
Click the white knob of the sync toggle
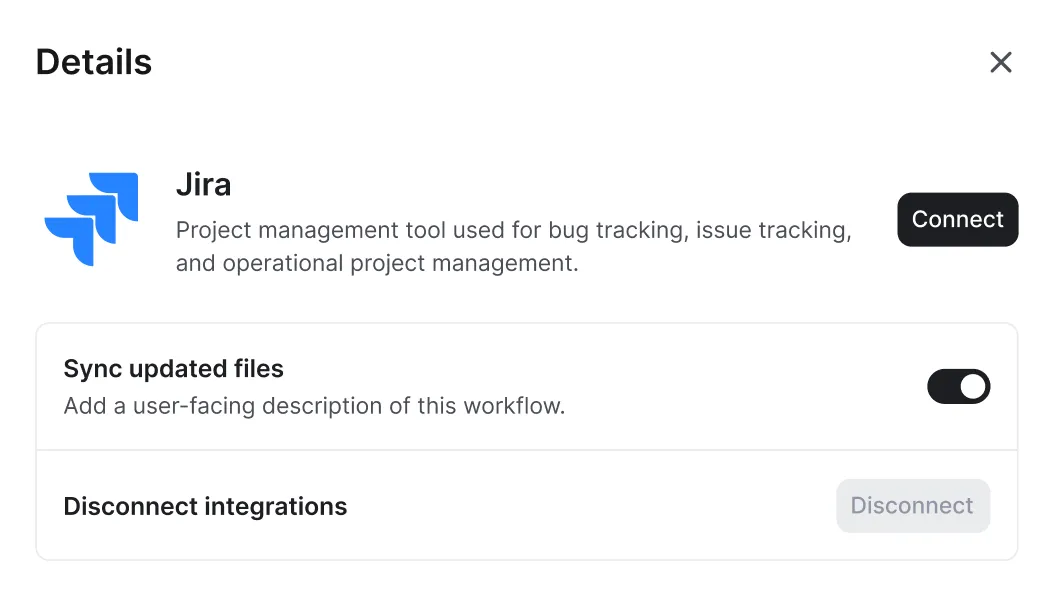(x=973, y=387)
